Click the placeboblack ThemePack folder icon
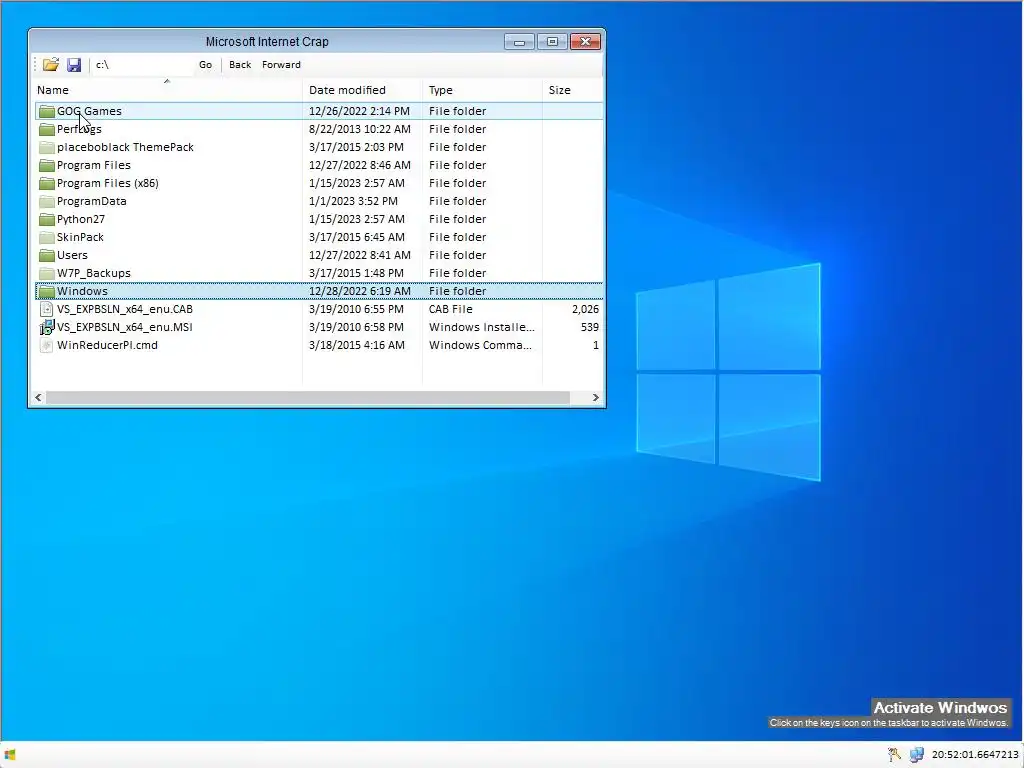The image size is (1024, 768). pyautogui.click(x=46, y=147)
